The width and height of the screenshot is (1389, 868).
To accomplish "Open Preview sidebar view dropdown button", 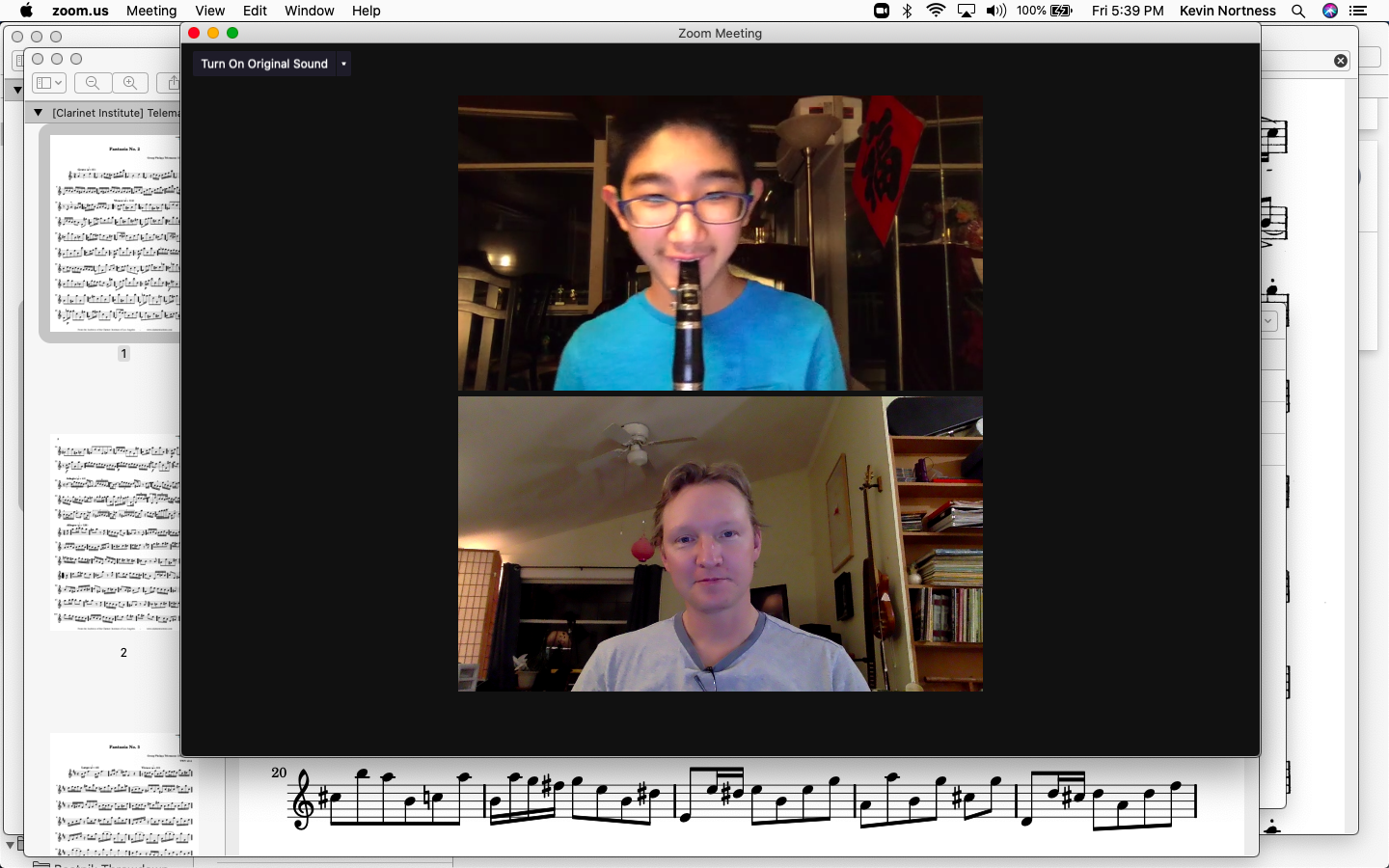I will (48, 83).
